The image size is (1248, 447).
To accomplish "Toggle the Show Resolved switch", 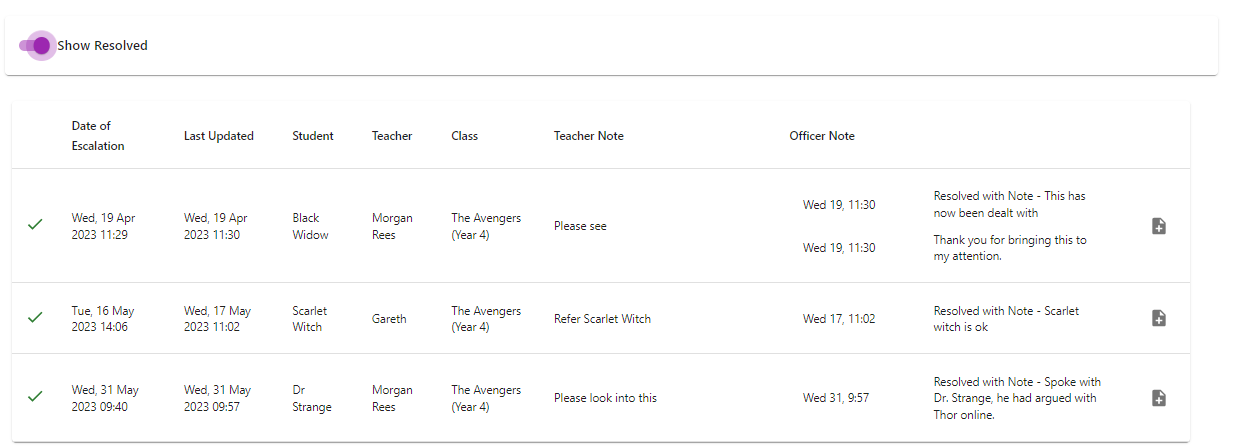I will [x=36, y=46].
